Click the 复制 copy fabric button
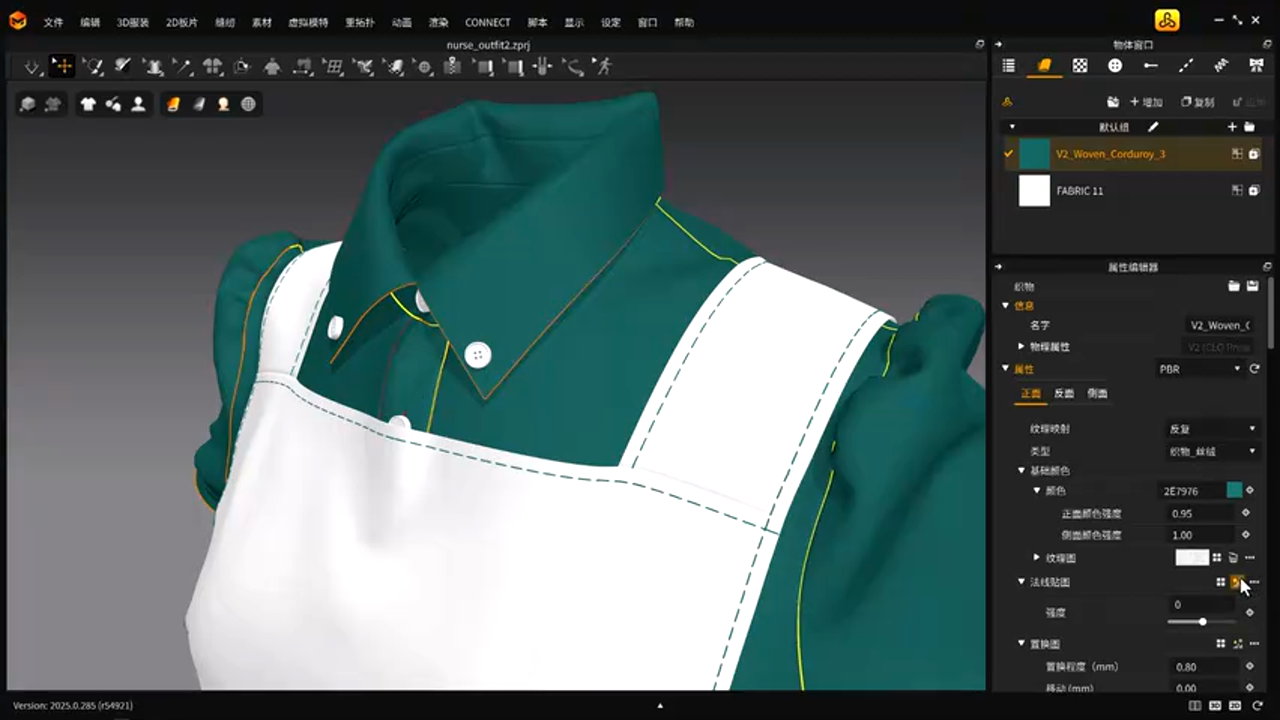 click(1198, 102)
